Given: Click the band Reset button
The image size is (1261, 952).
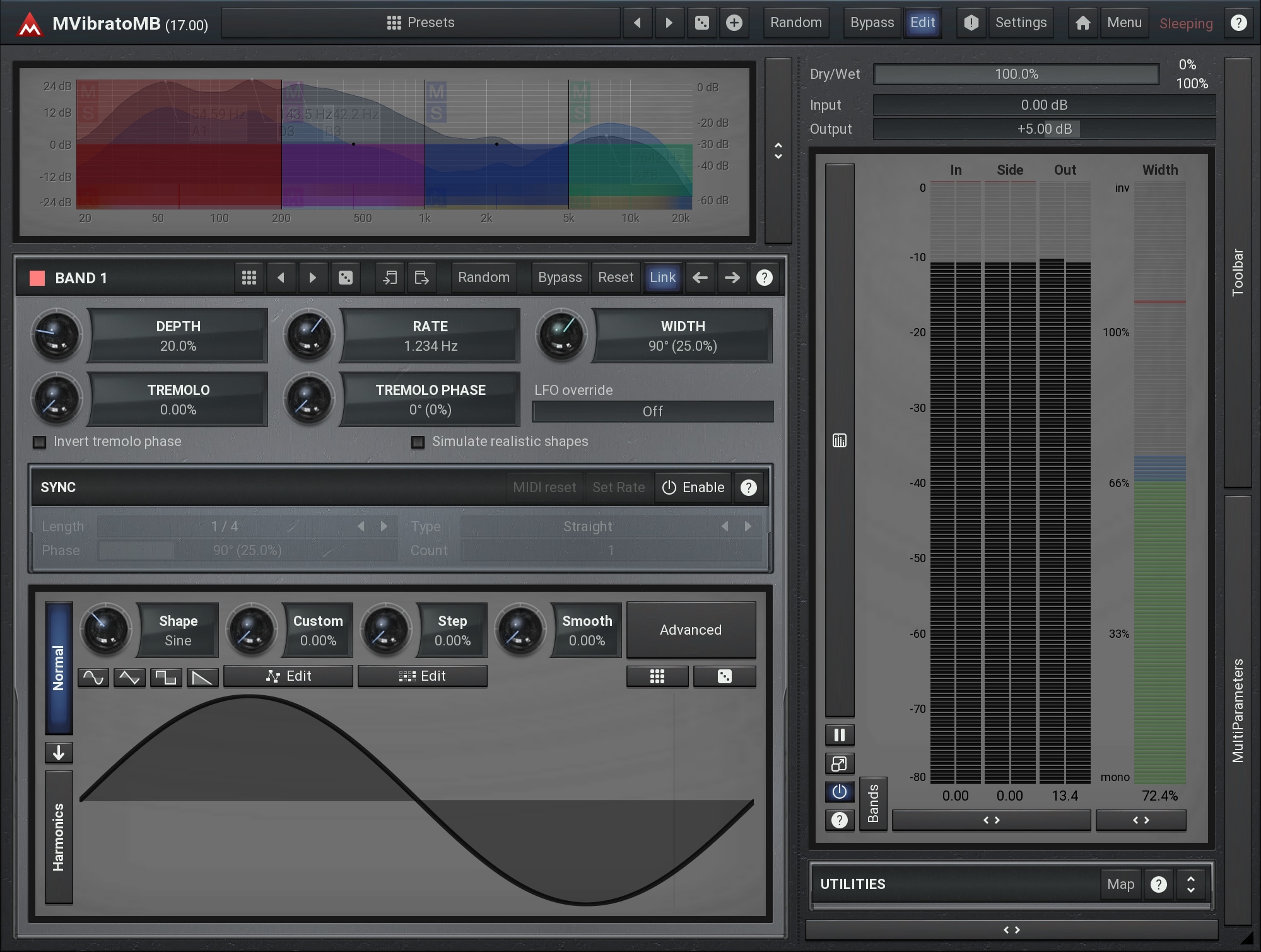Looking at the screenshot, I should (x=615, y=278).
